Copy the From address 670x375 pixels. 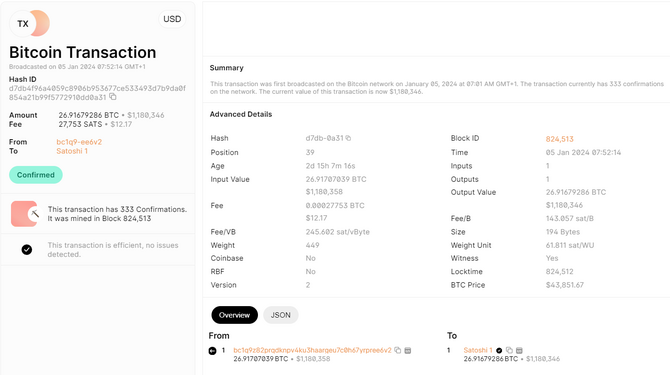[398, 350]
